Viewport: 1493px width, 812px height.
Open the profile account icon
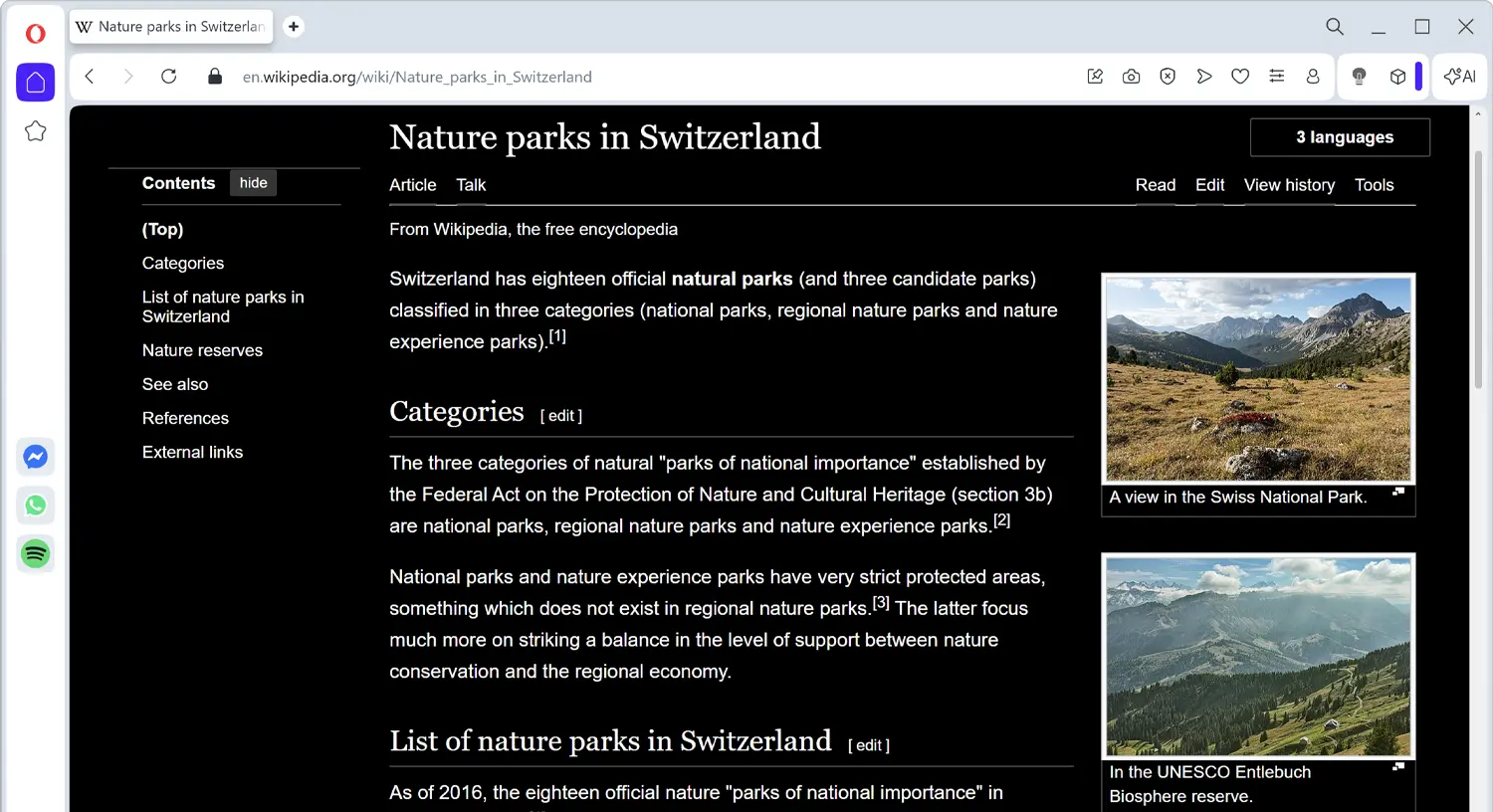(1313, 76)
